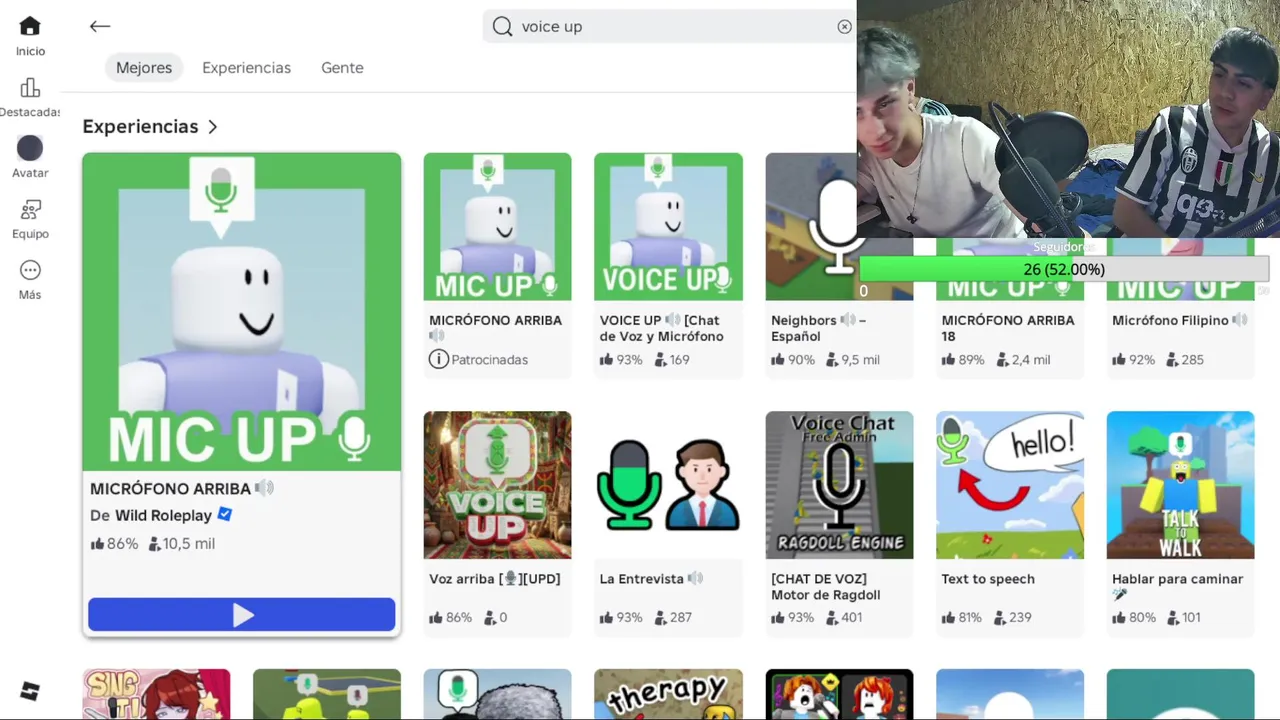Switch to the Gente tab
Screen dimensions: 1280x720
[342, 68]
